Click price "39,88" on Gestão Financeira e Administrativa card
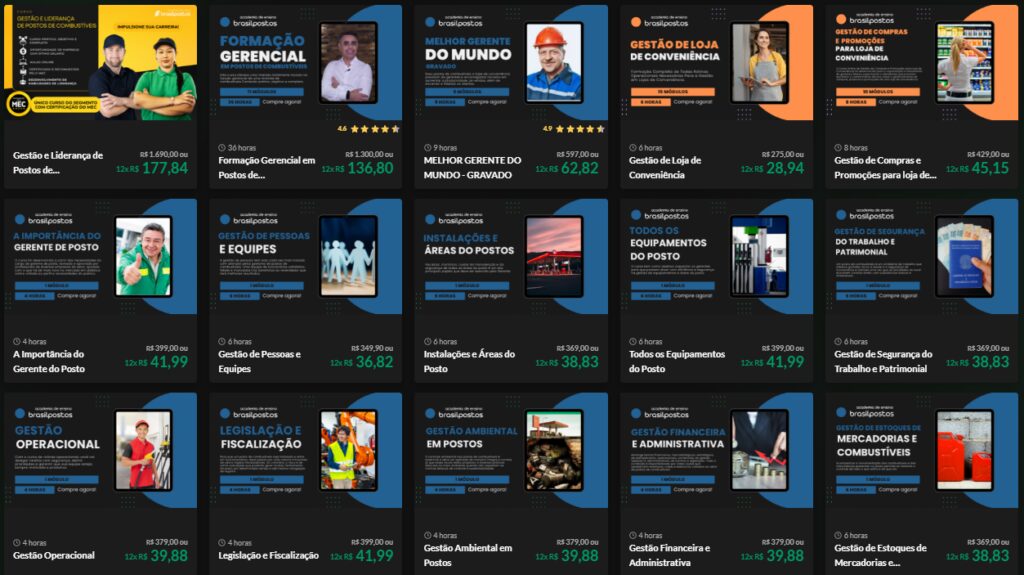The width and height of the screenshot is (1024, 575). click(x=785, y=556)
